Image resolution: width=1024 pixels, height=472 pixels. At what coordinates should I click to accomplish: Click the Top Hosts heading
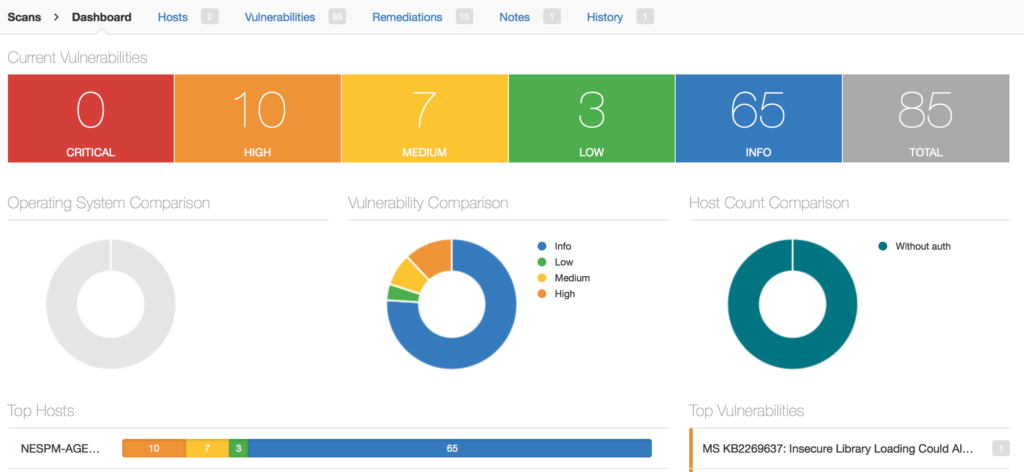[x=40, y=411]
